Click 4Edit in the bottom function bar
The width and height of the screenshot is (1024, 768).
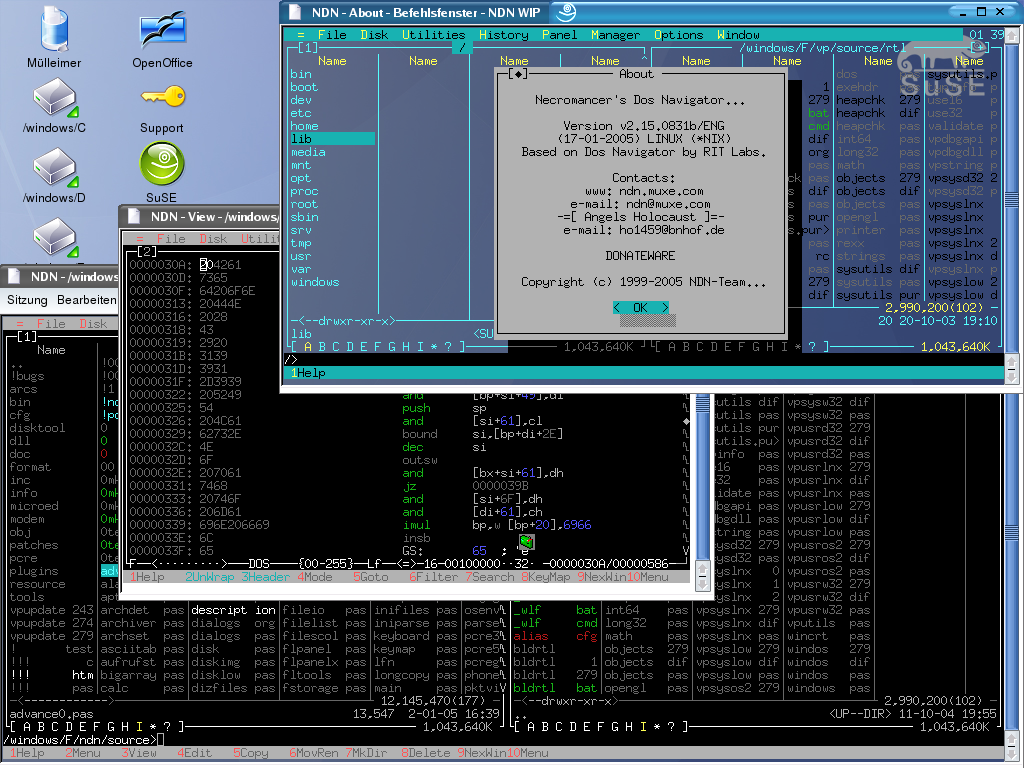(195, 753)
